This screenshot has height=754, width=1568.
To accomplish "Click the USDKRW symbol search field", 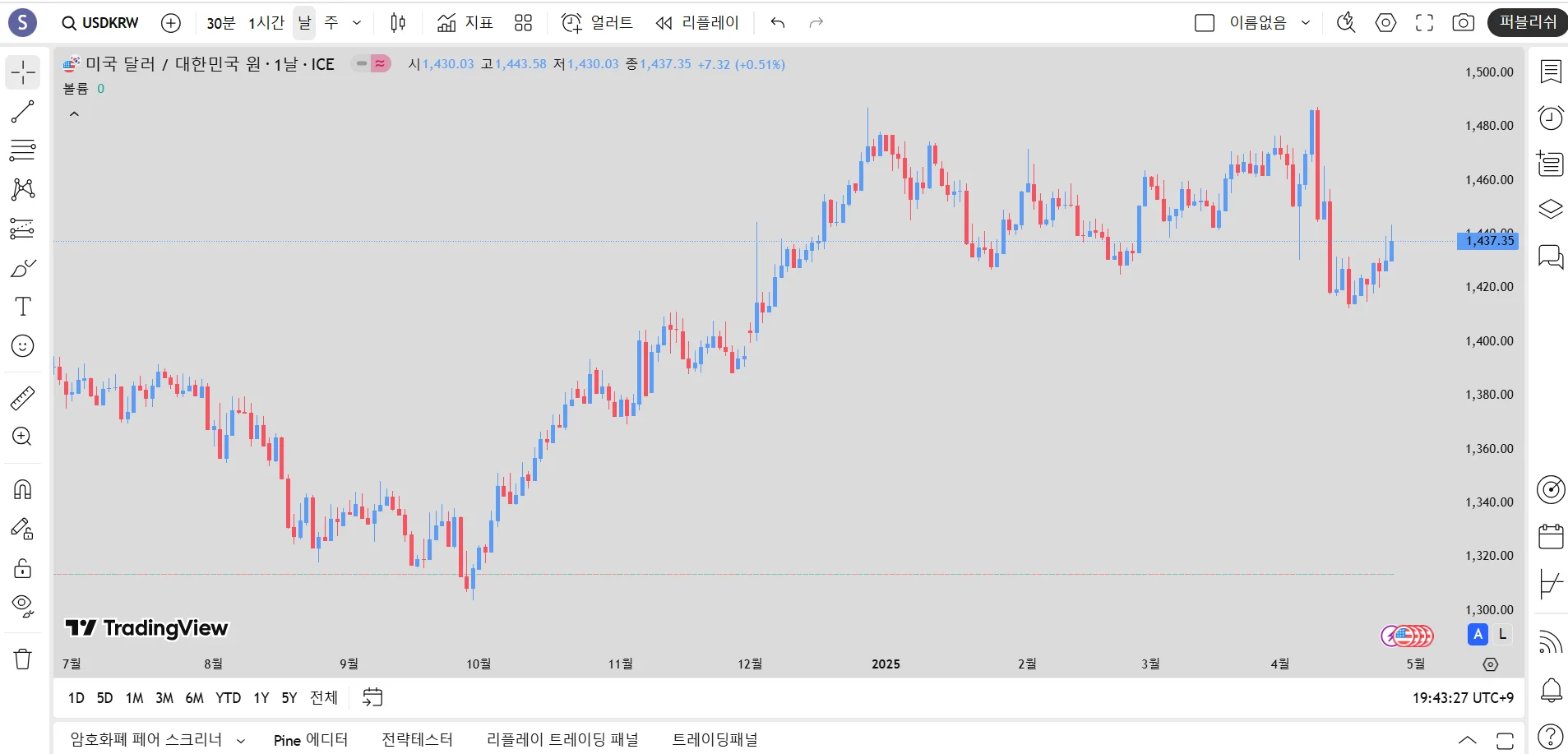I will [101, 23].
